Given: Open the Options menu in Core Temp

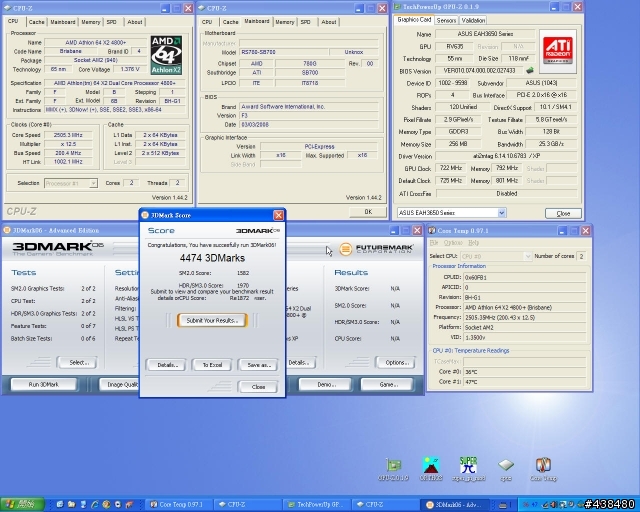Looking at the screenshot, I should (x=453, y=243).
